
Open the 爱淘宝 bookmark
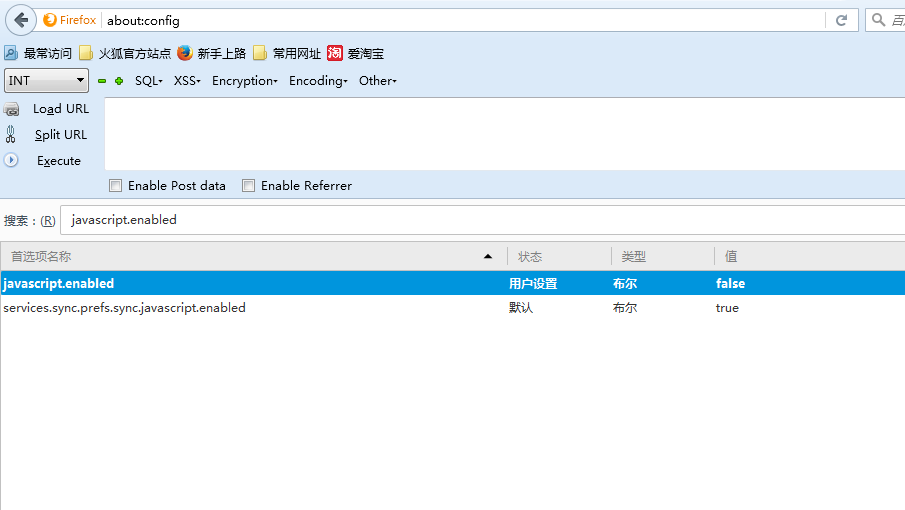point(356,54)
